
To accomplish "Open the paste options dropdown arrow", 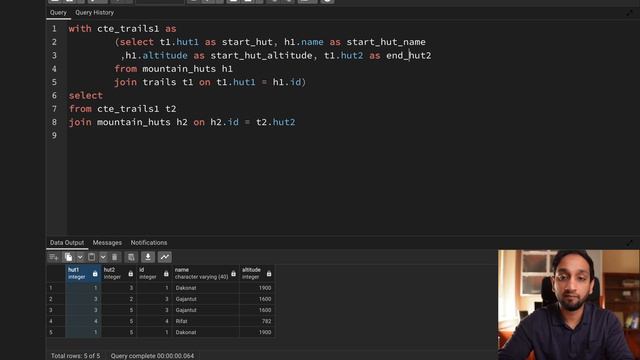I will (x=103, y=257).
